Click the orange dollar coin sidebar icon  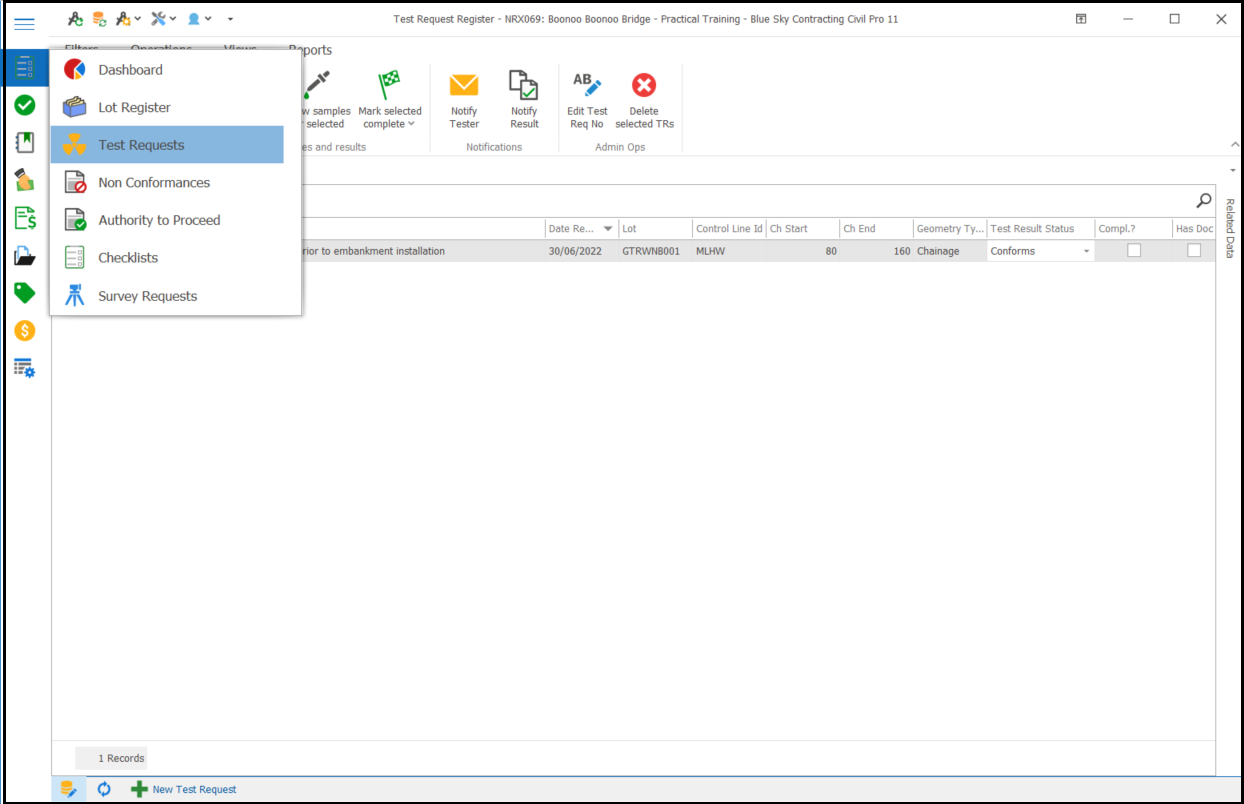coord(25,330)
